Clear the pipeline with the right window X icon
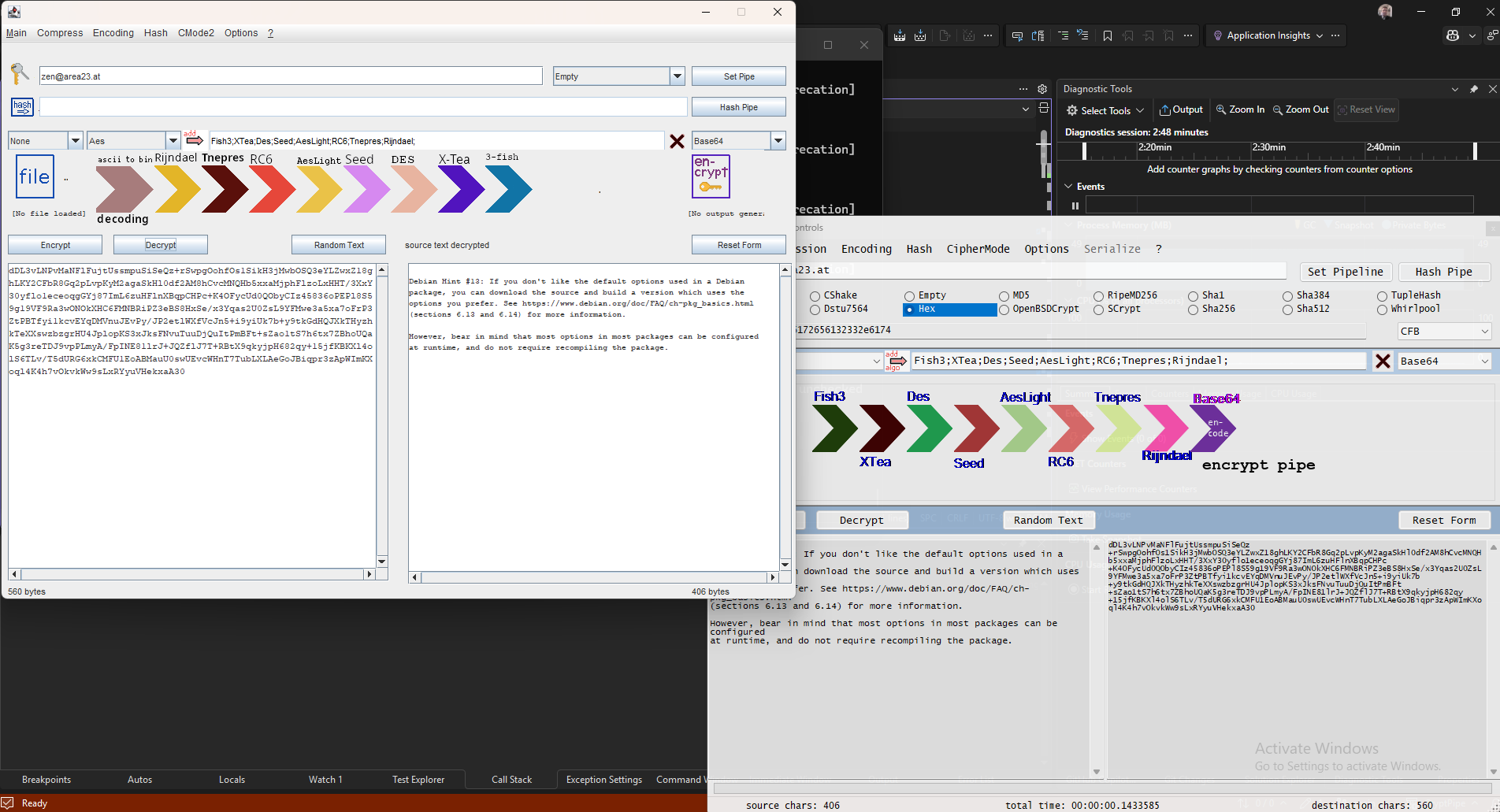 tap(1383, 361)
